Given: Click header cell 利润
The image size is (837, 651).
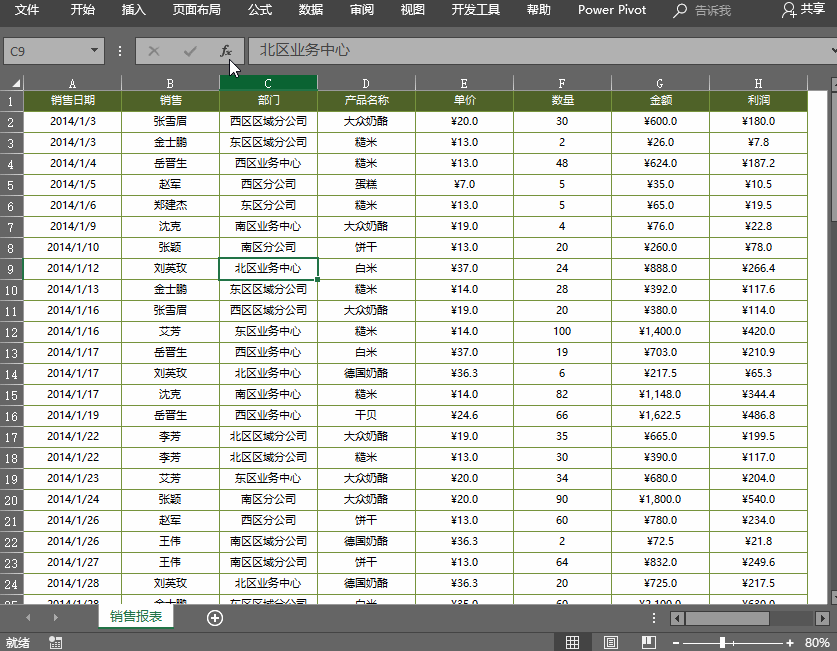Looking at the screenshot, I should pyautogui.click(x=758, y=100).
